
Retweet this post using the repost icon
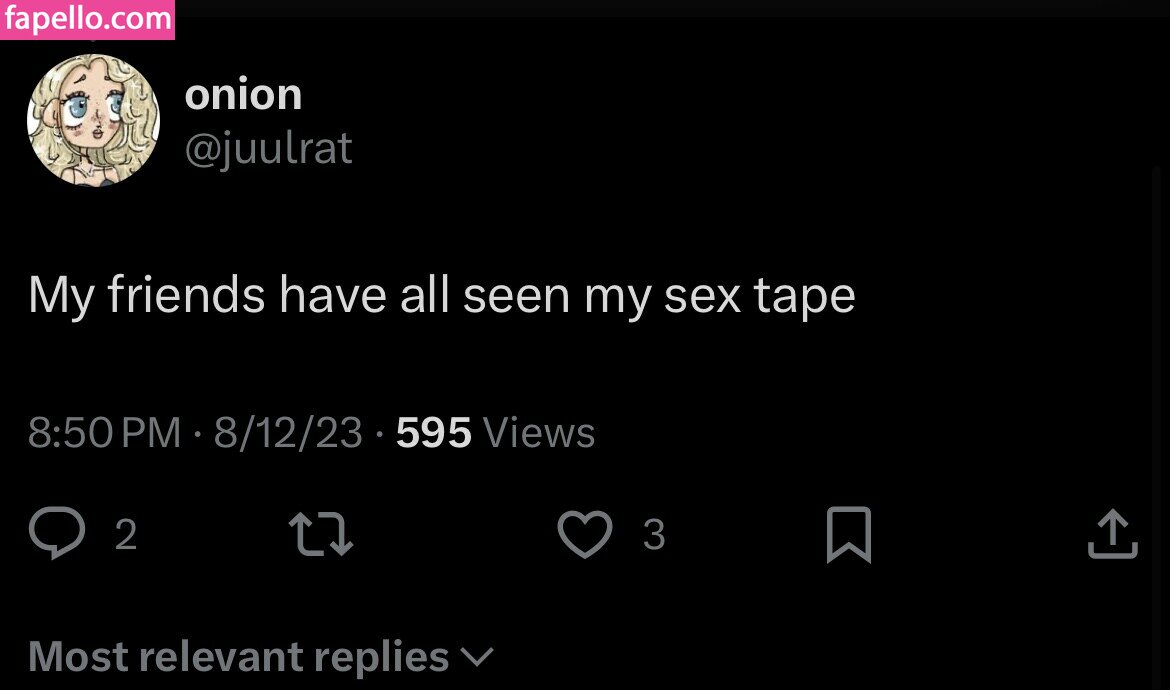pos(320,534)
